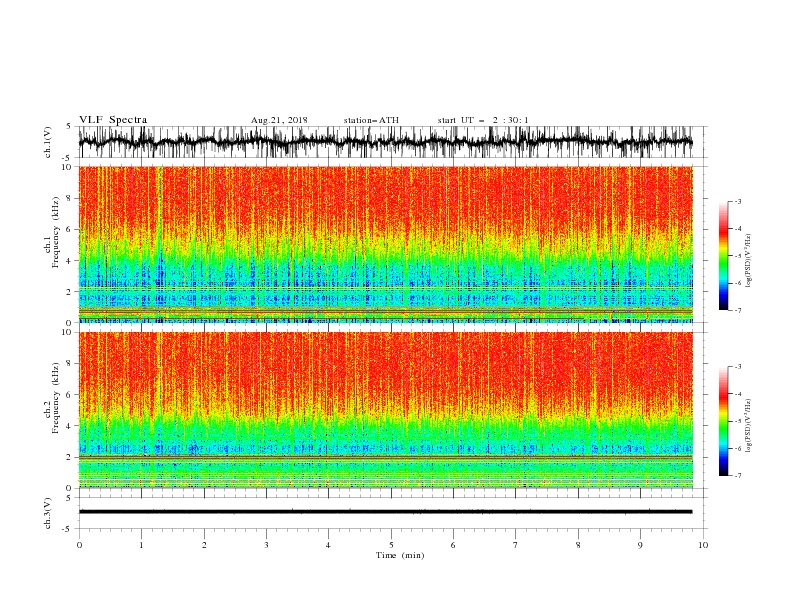Click the 'ch.3(V)' waveform axis label
The width and height of the screenshot is (792, 612).
pyautogui.click(x=48, y=513)
